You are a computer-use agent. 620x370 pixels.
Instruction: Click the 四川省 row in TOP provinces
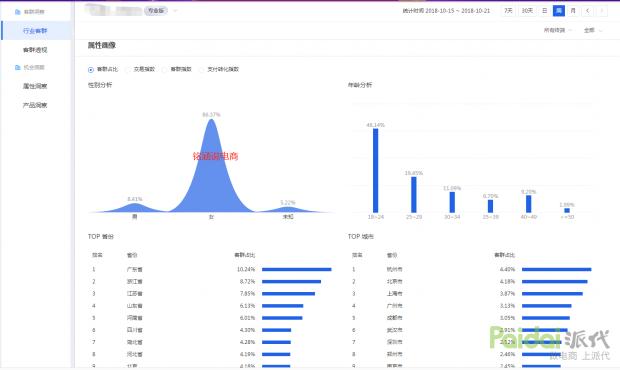[x=210, y=330]
